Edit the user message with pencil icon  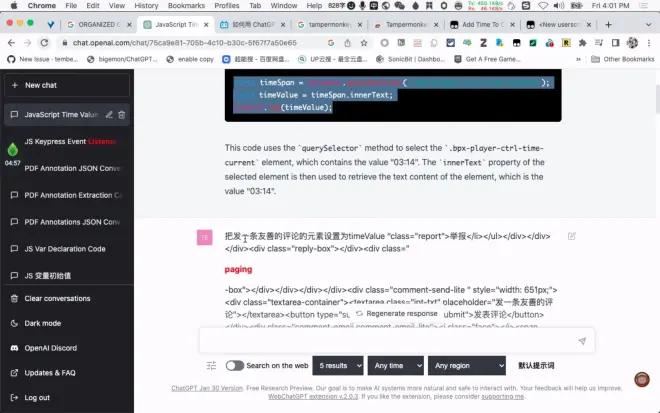[572, 236]
